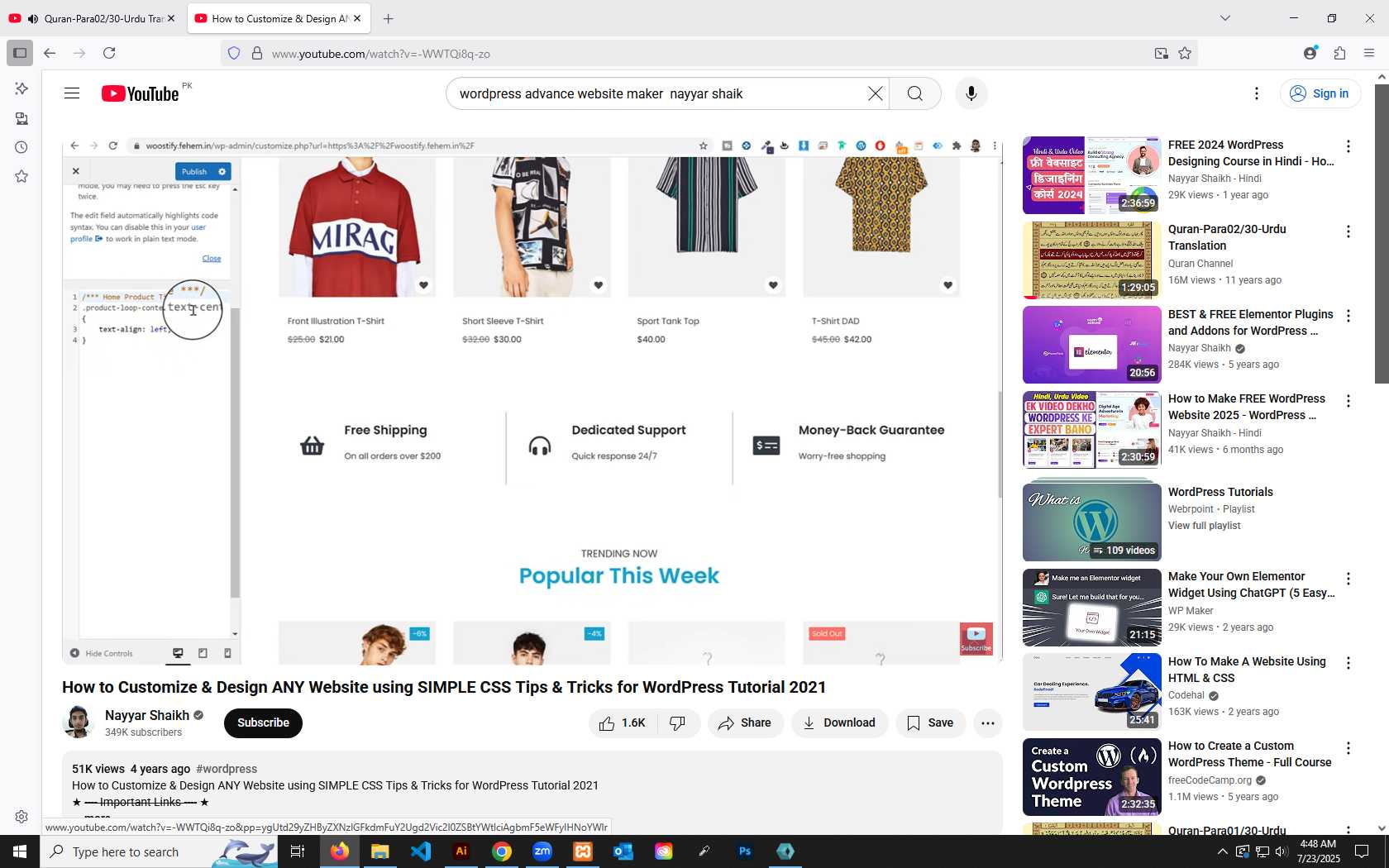The width and height of the screenshot is (1389, 868).
Task: Open options for How to Make FREE WordPress video
Action: tap(1348, 401)
